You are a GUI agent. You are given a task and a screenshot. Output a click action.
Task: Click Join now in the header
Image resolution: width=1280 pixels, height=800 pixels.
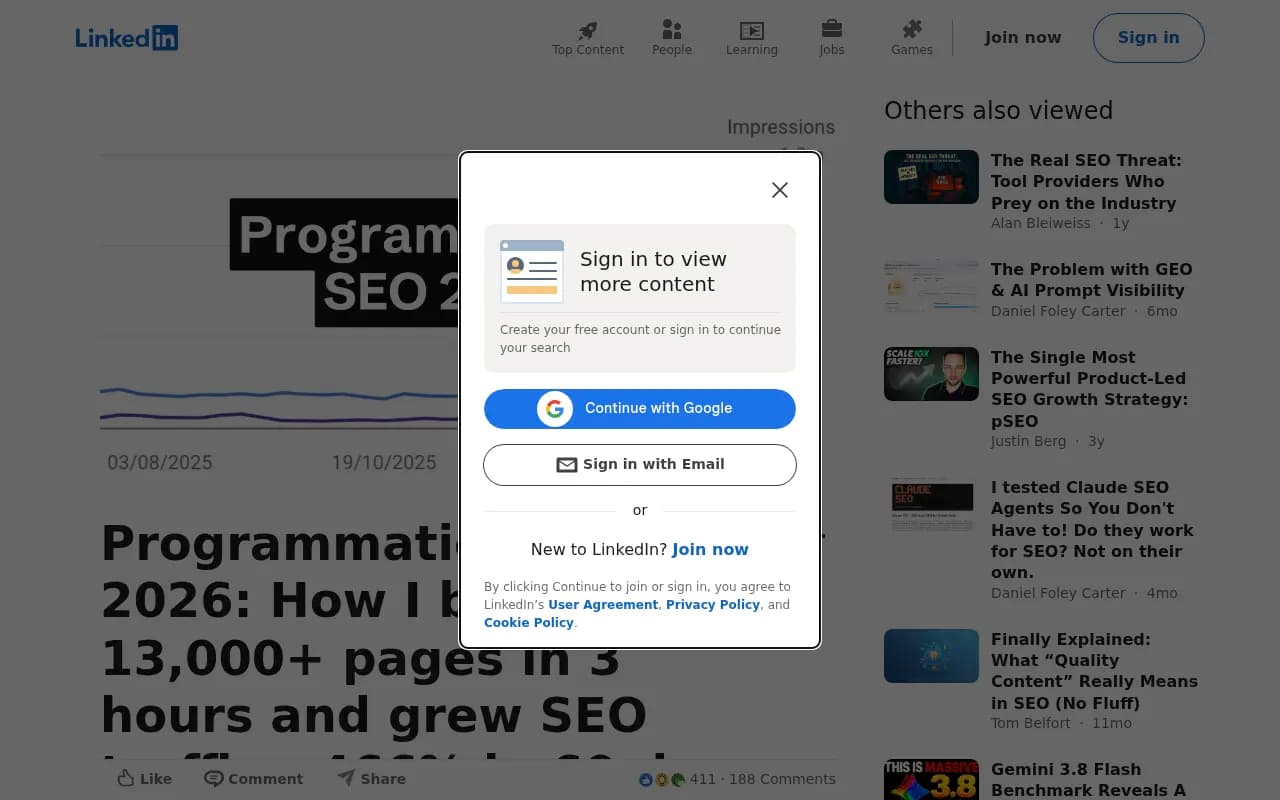coord(1023,38)
